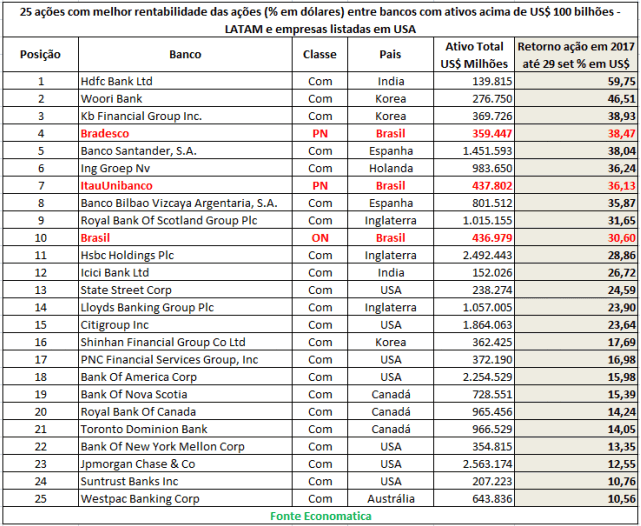Select position number 25 cell

[40, 499]
